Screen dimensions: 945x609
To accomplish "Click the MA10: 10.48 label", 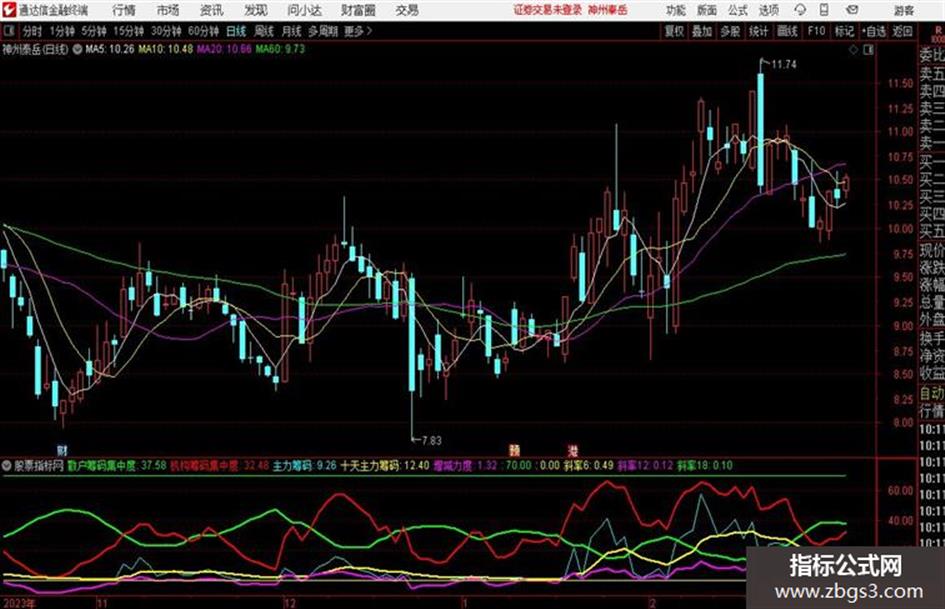I will [165, 49].
